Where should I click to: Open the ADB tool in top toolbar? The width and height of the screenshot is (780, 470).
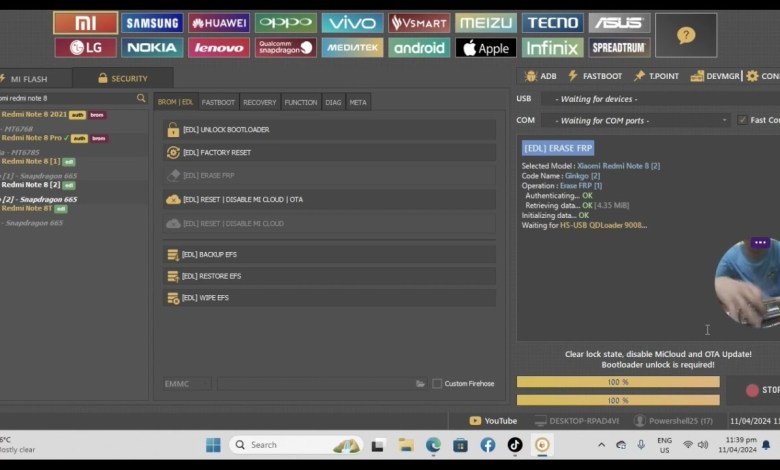coord(543,76)
